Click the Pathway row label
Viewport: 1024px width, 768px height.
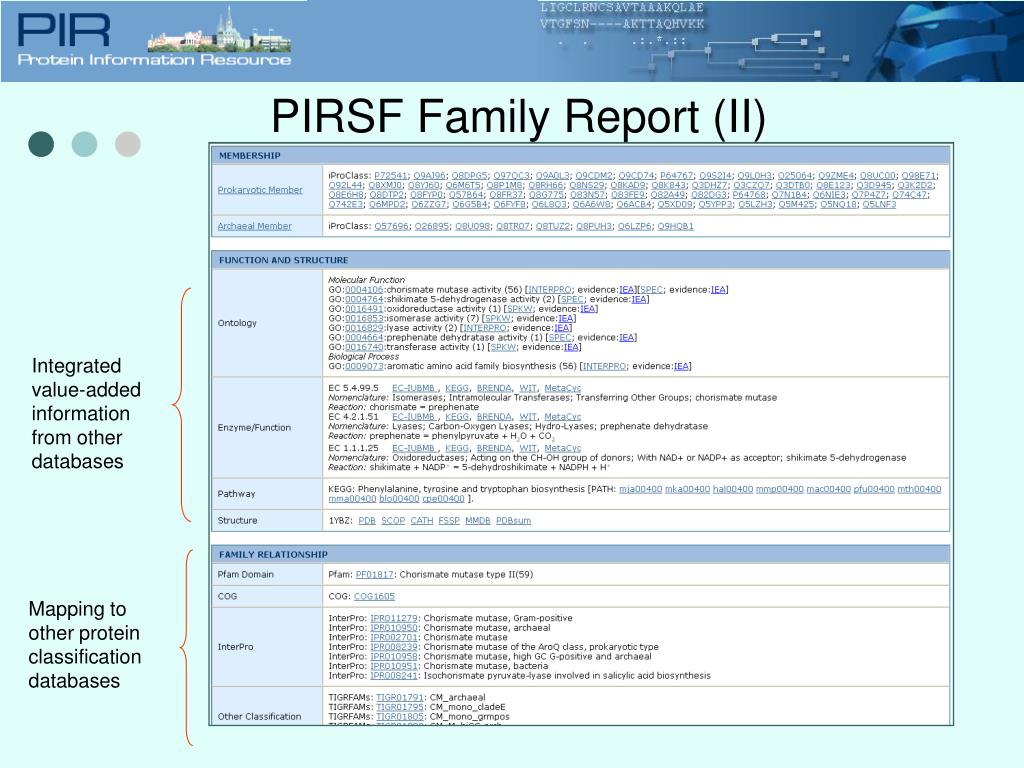point(236,494)
